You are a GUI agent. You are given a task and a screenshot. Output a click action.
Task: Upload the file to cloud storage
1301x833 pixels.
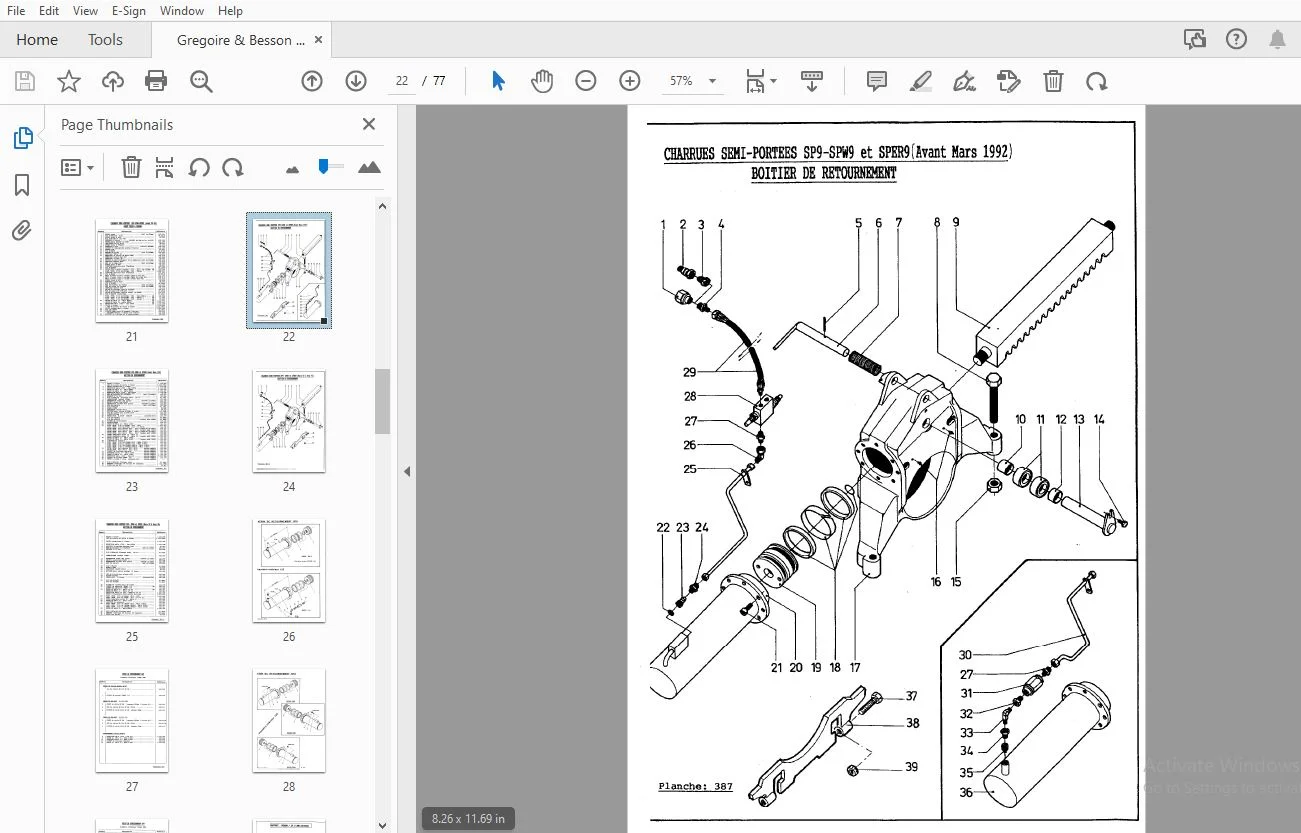pos(113,81)
